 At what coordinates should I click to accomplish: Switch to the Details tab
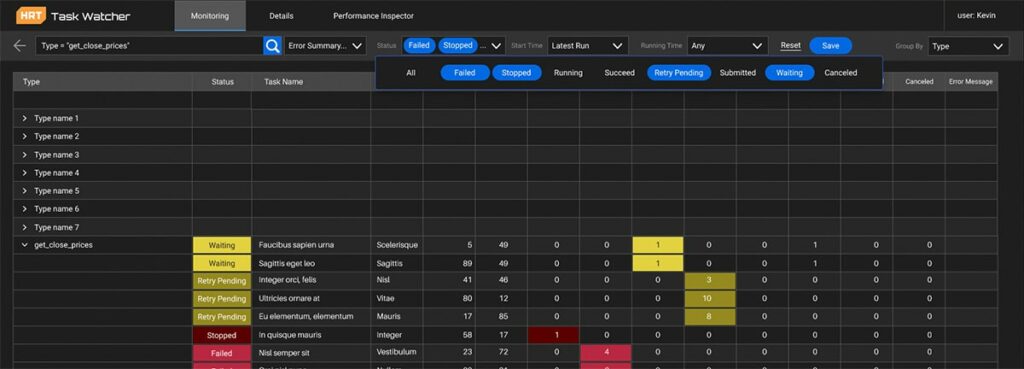pos(281,16)
